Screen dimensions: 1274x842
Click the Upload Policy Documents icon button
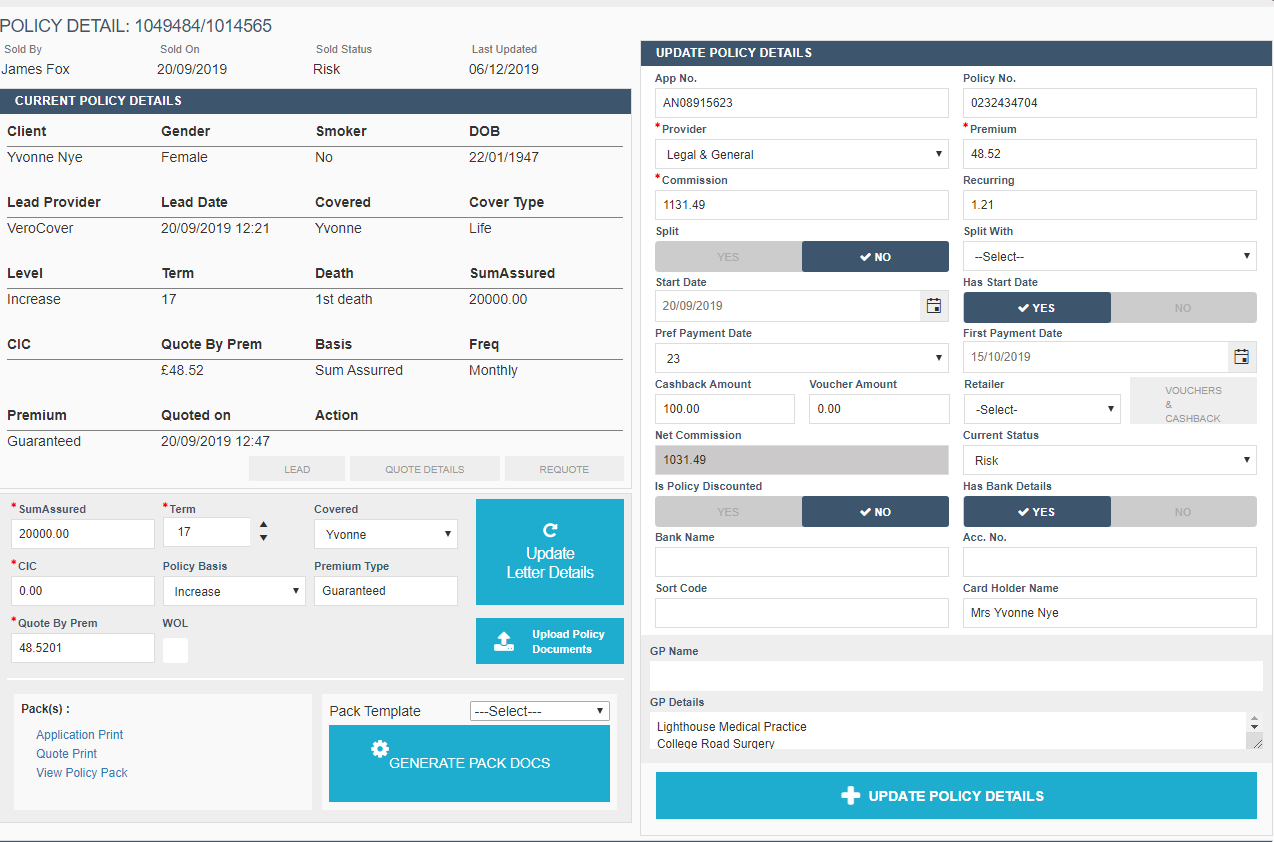504,641
